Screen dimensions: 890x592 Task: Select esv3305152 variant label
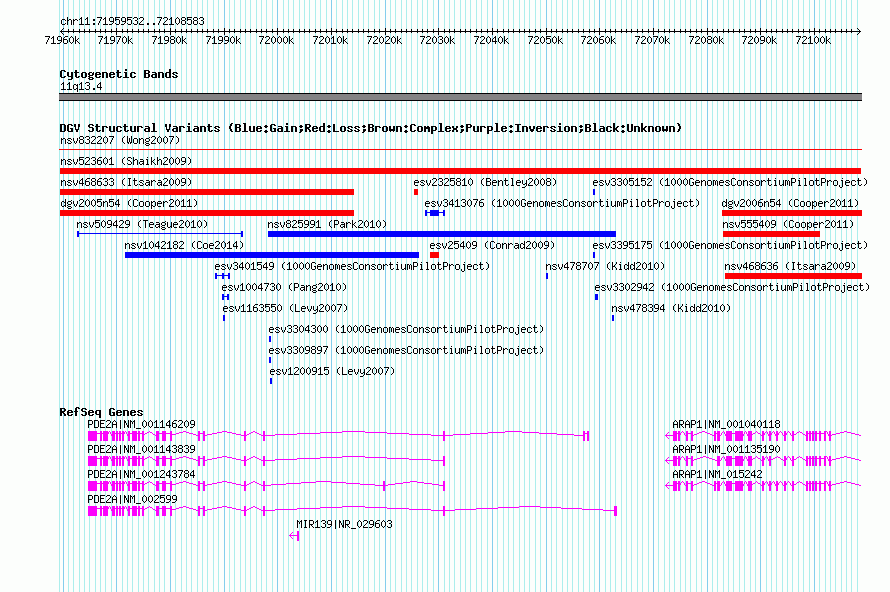tap(730, 182)
